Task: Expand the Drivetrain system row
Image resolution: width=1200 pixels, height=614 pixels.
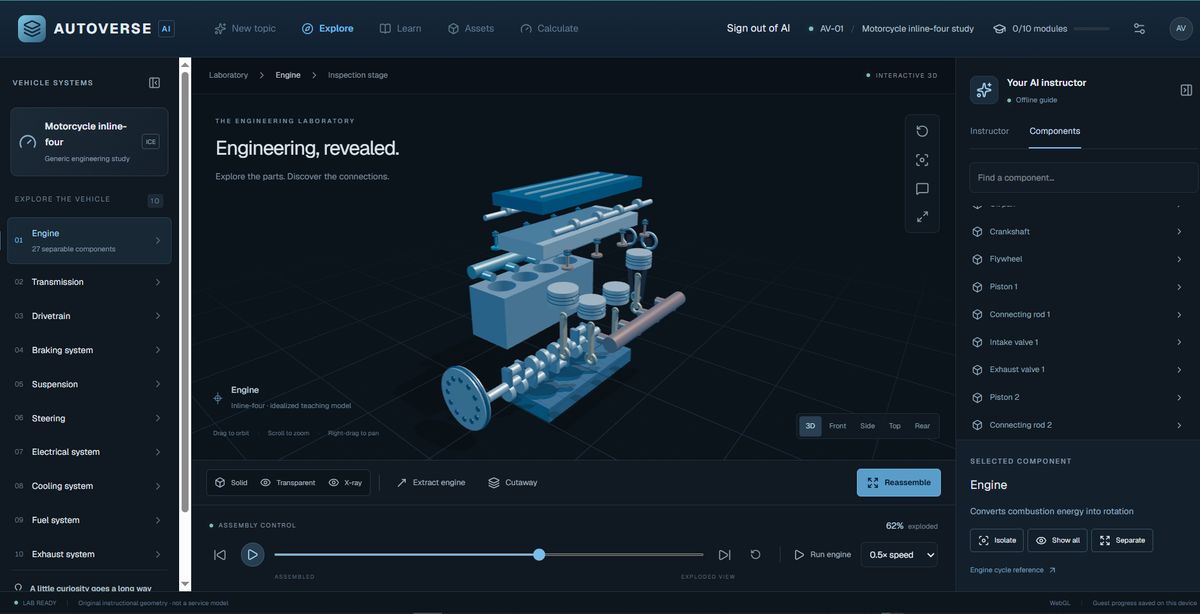Action: pos(89,316)
